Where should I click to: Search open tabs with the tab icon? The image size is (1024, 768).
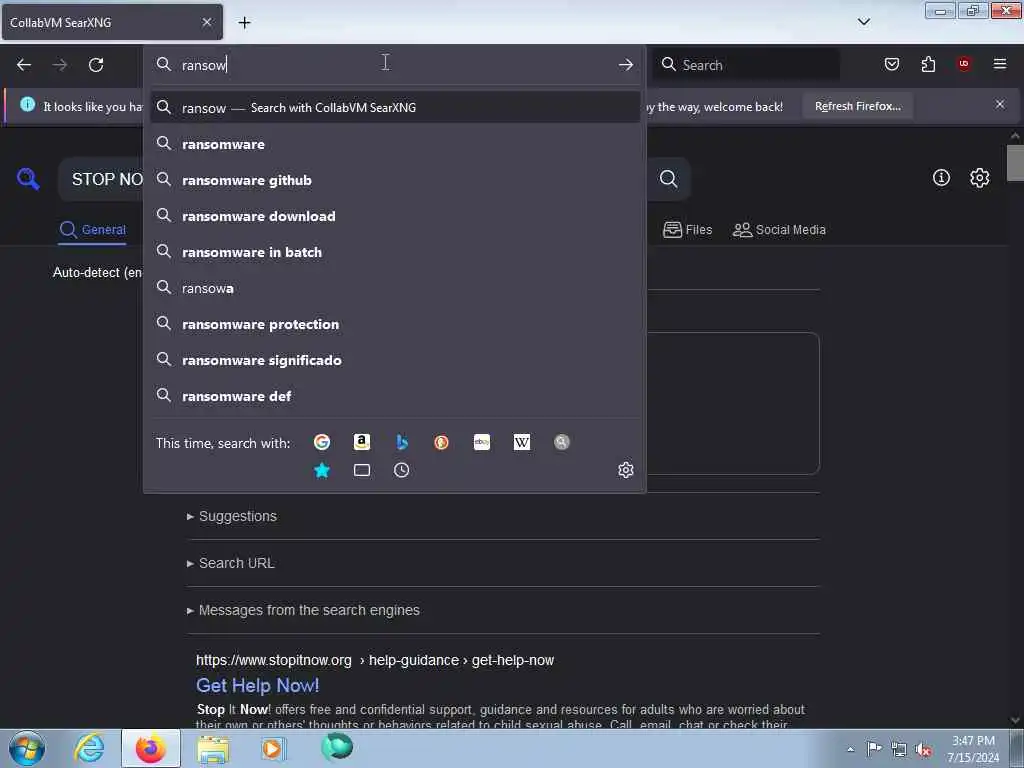pyautogui.click(x=362, y=470)
